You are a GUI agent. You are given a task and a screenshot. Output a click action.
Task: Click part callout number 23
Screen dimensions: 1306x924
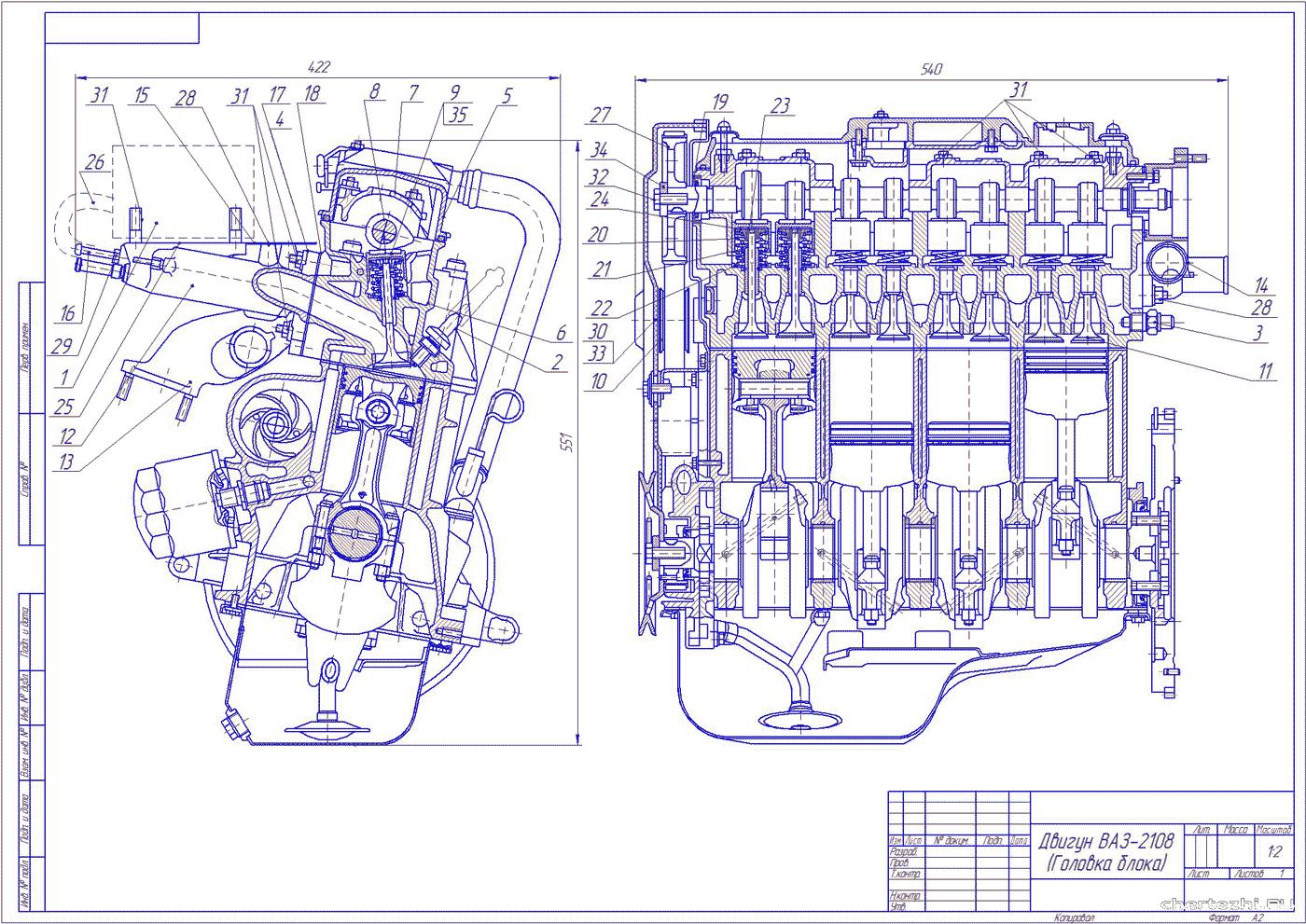click(x=780, y=106)
